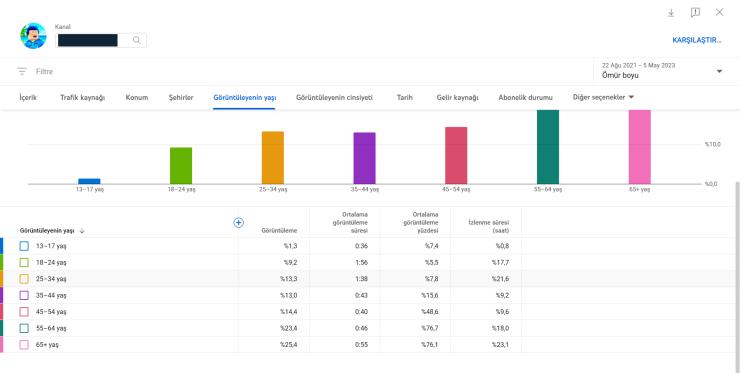Open the Tarih tab

pyautogui.click(x=404, y=97)
